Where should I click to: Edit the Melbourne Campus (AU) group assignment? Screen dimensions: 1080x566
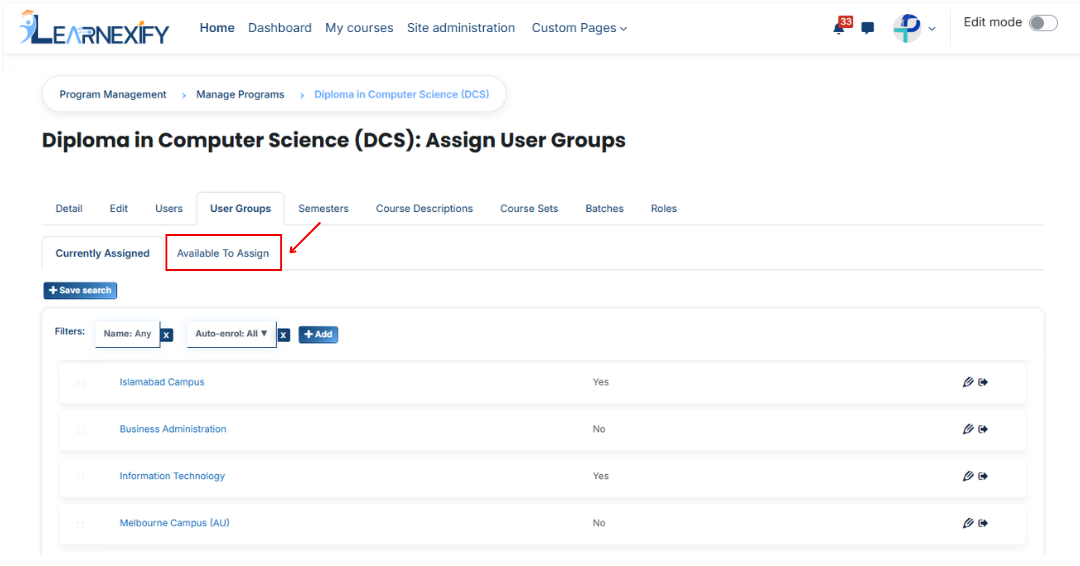pyautogui.click(x=968, y=523)
